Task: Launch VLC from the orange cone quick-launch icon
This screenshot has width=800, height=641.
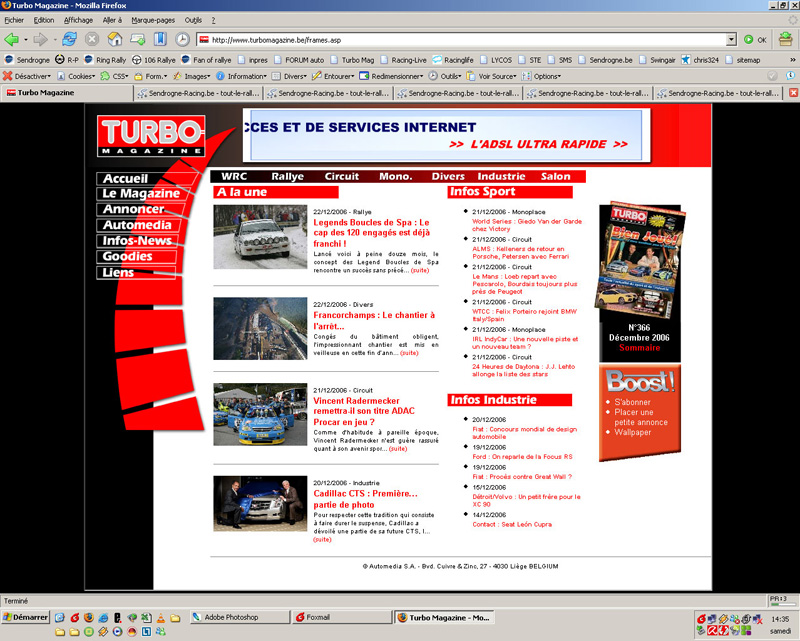Action: click(x=160, y=618)
